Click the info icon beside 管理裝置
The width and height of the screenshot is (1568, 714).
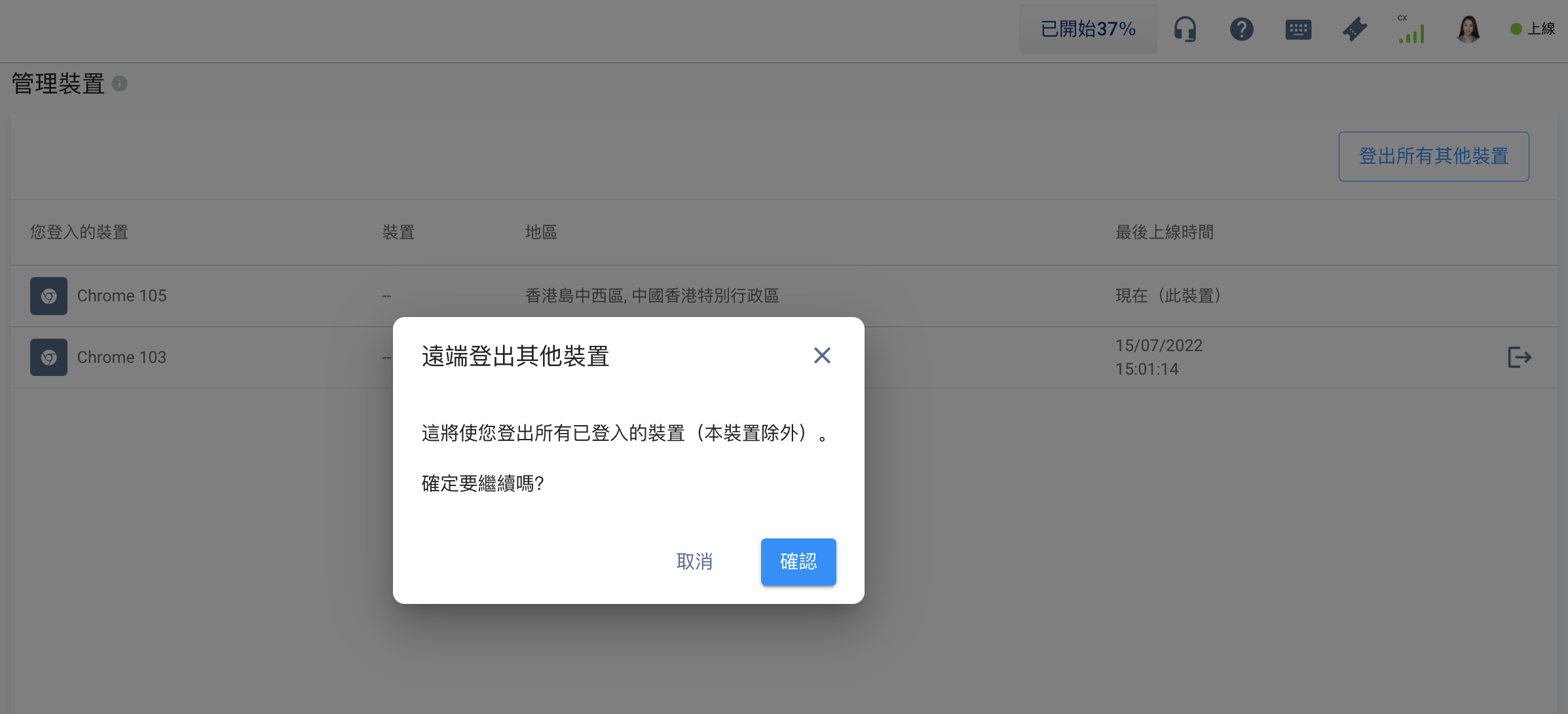tap(119, 84)
